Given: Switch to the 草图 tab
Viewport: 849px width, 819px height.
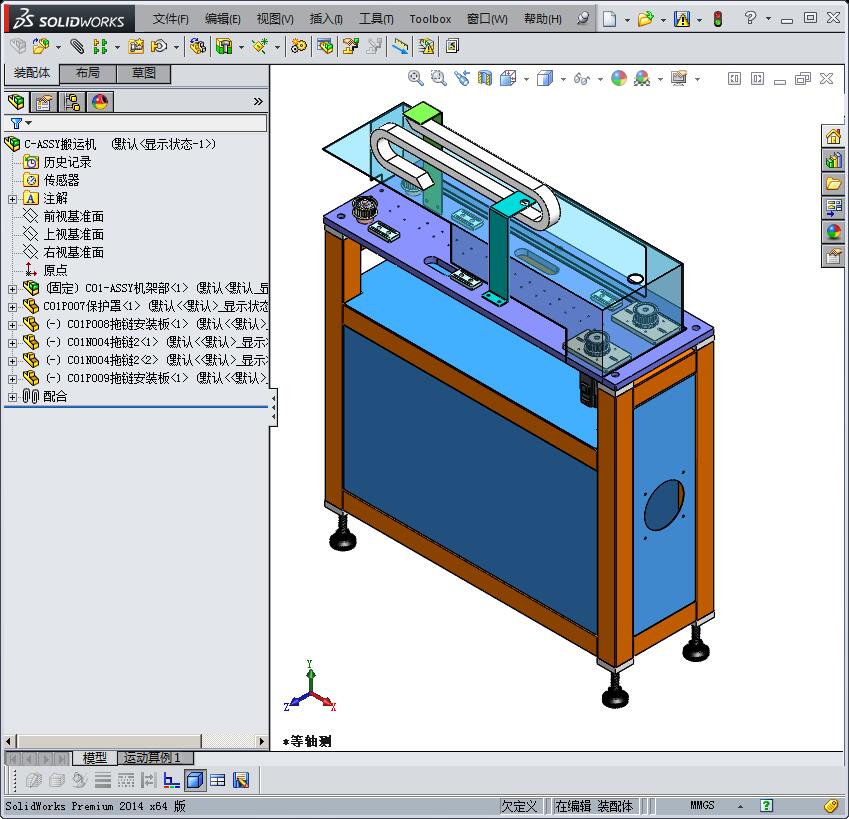Looking at the screenshot, I should [143, 73].
